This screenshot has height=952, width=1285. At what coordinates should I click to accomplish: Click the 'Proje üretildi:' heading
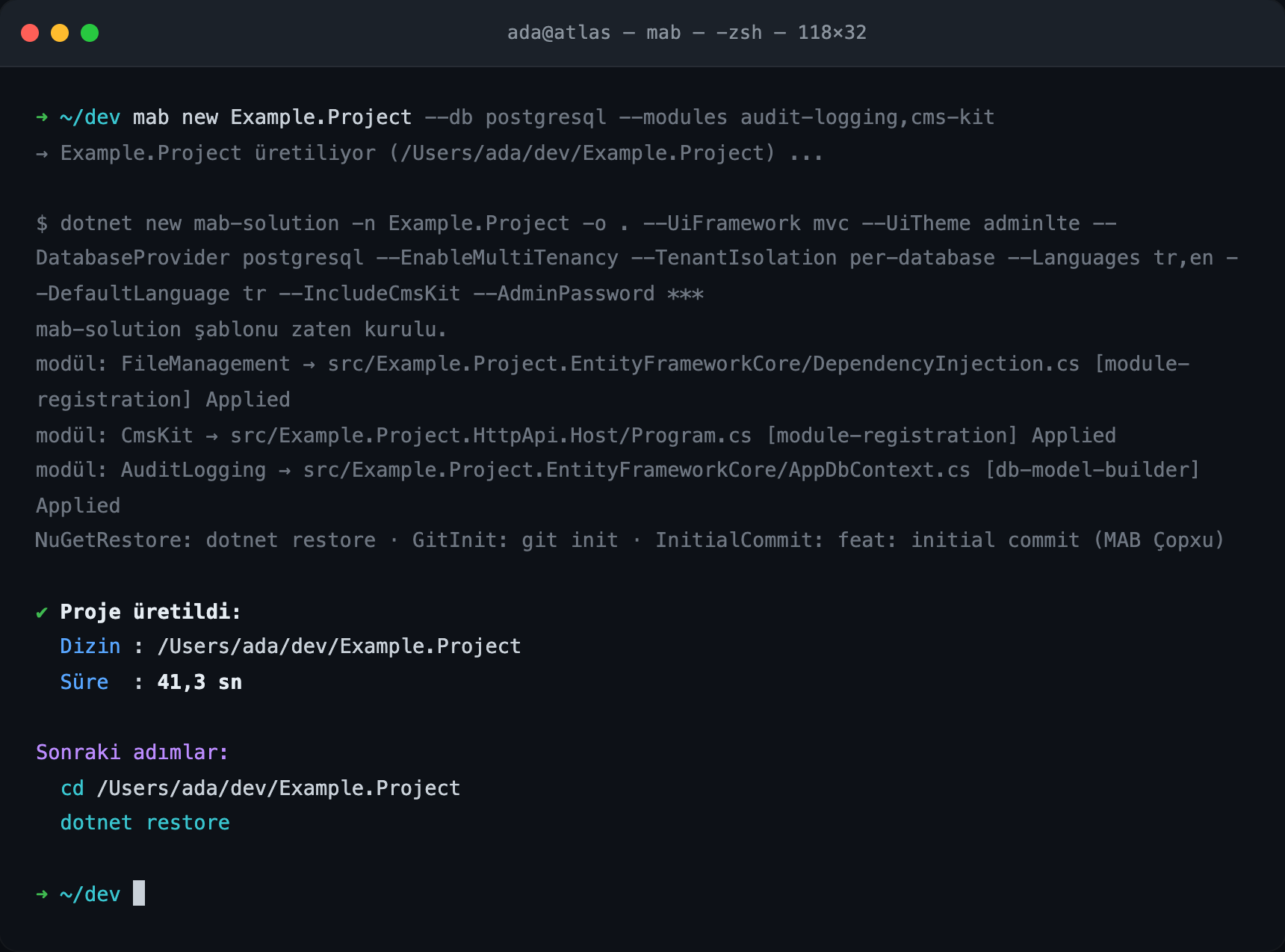click(150, 612)
